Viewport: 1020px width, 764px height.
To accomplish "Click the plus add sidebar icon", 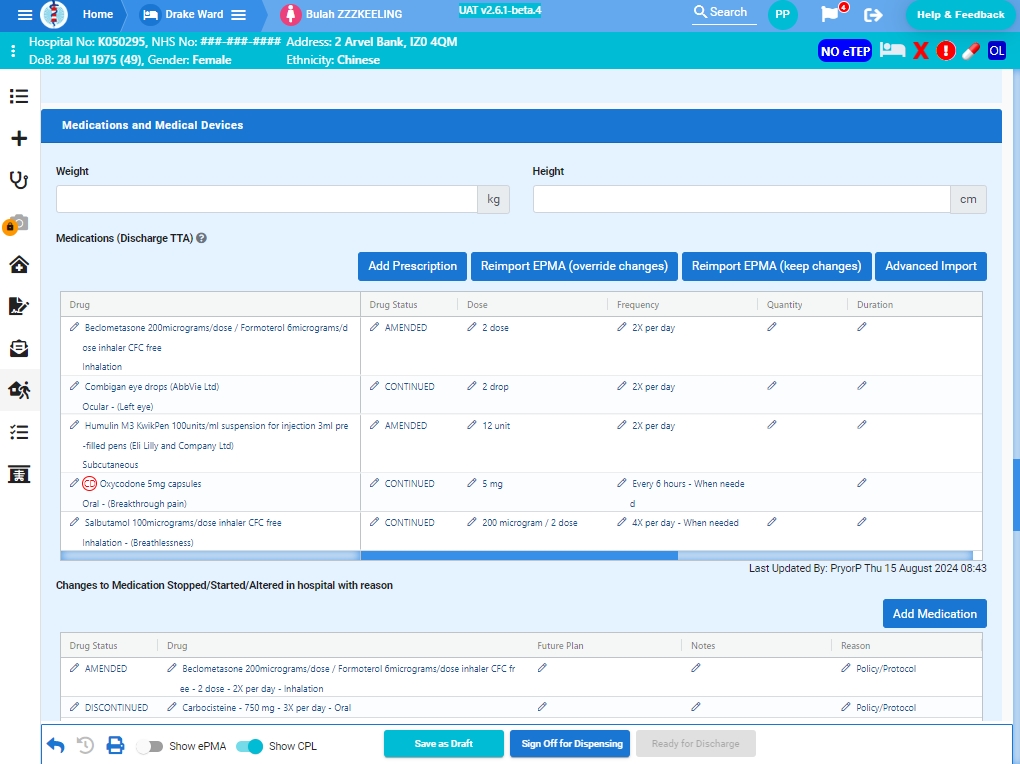I will 19,139.
